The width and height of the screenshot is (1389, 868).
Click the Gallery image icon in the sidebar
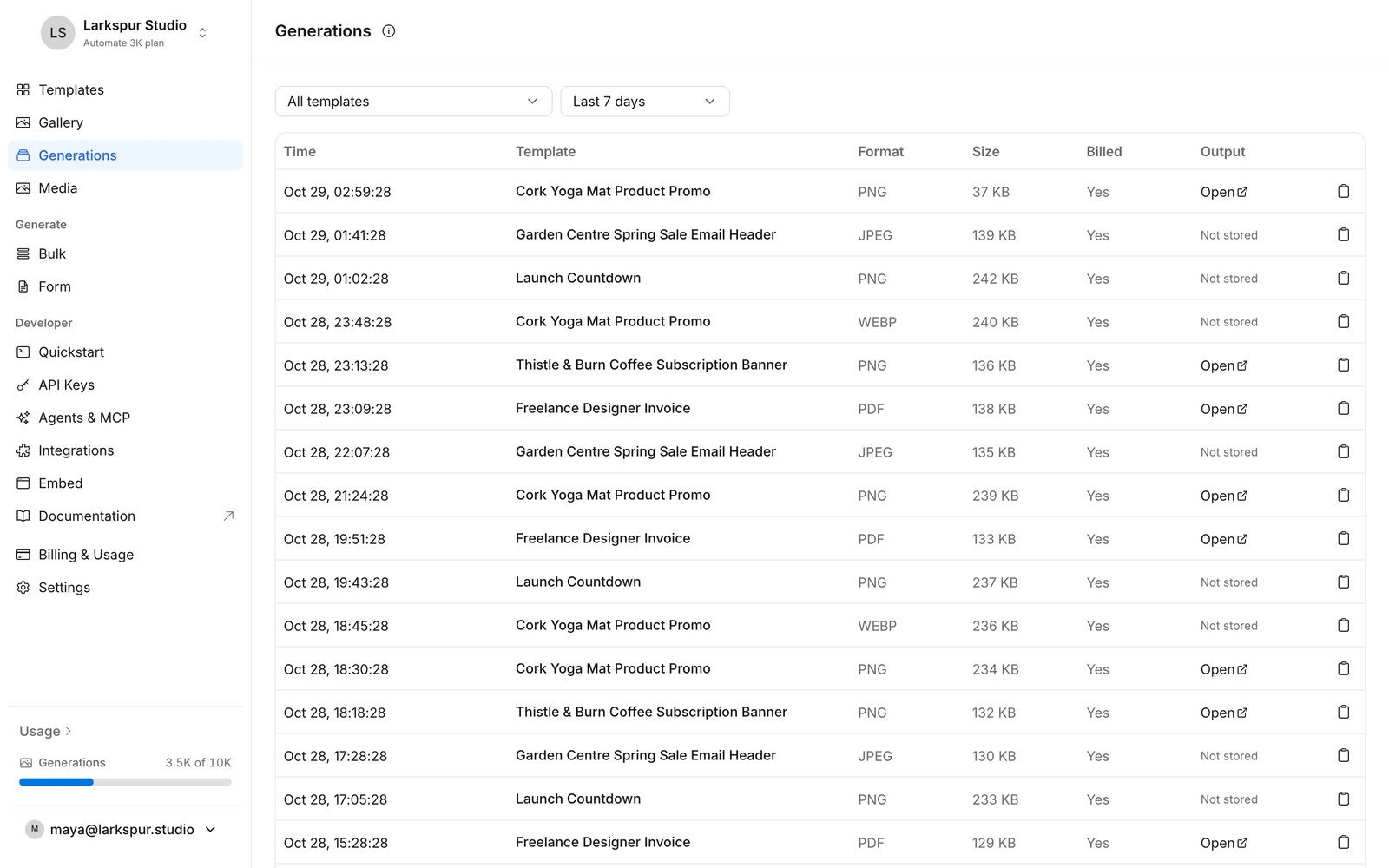[x=23, y=122]
